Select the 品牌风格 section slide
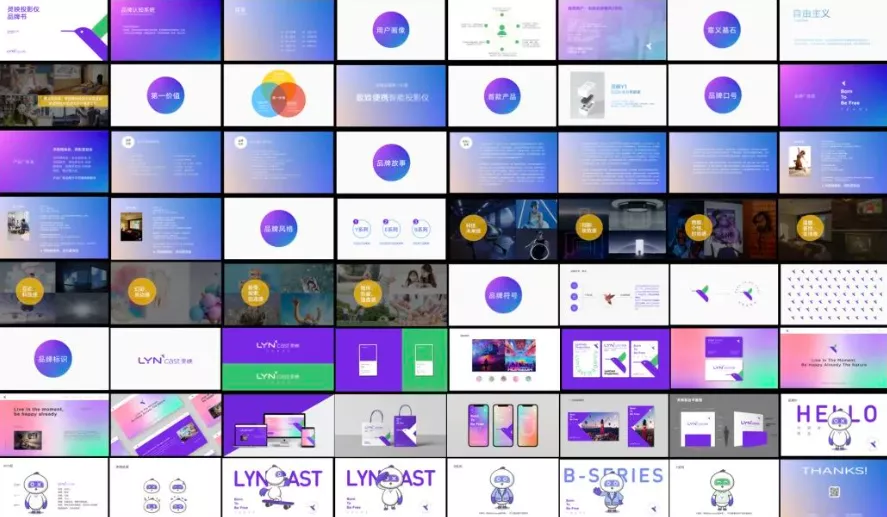Viewport: 887px width, 517px height. (278, 228)
